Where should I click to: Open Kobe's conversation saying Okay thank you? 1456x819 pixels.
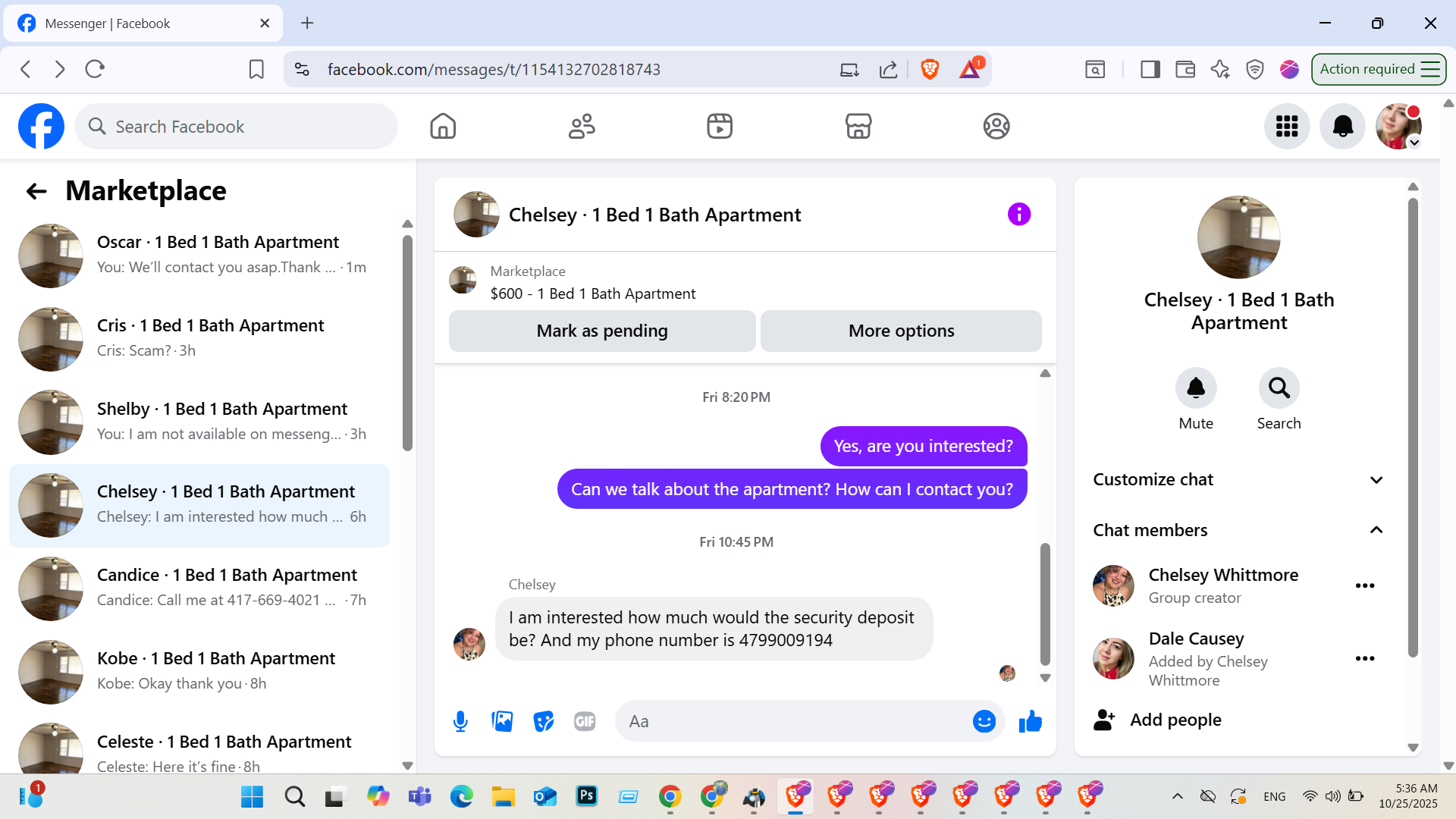coord(199,672)
